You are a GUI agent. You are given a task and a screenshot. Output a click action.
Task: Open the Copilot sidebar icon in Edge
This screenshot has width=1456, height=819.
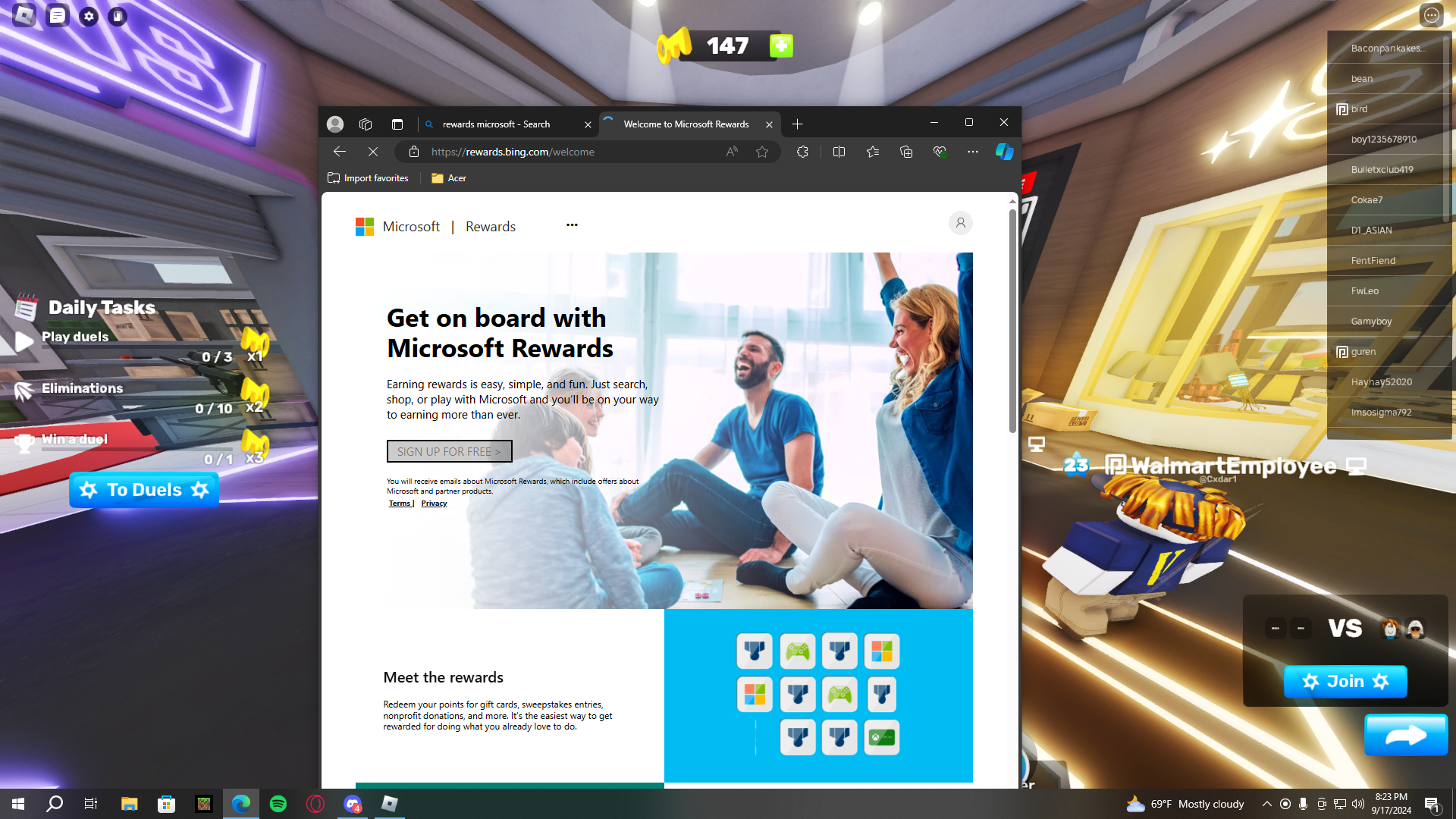[1004, 152]
